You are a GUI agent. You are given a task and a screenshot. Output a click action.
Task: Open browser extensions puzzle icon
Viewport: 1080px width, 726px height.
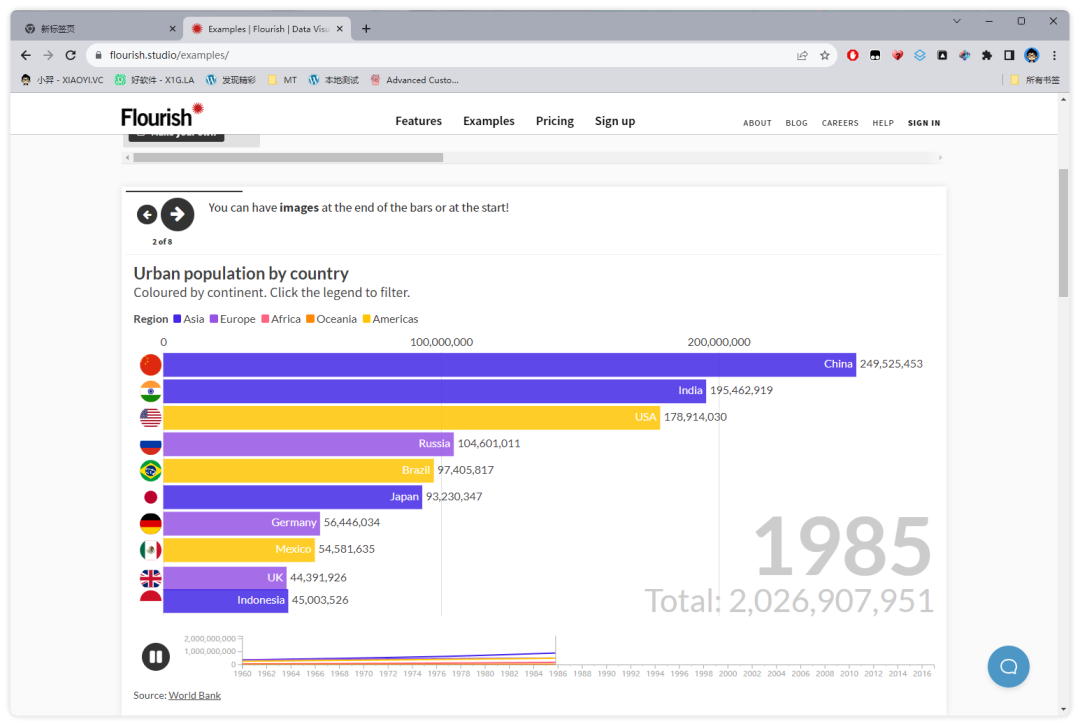[x=987, y=56]
